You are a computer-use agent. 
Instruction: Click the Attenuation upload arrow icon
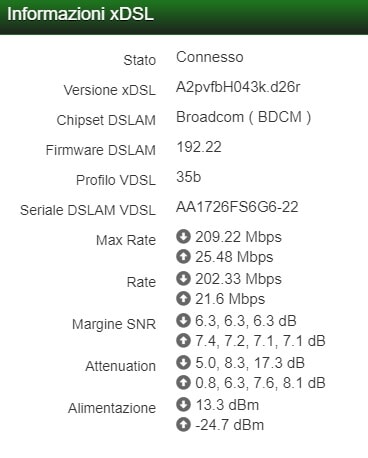(183, 383)
